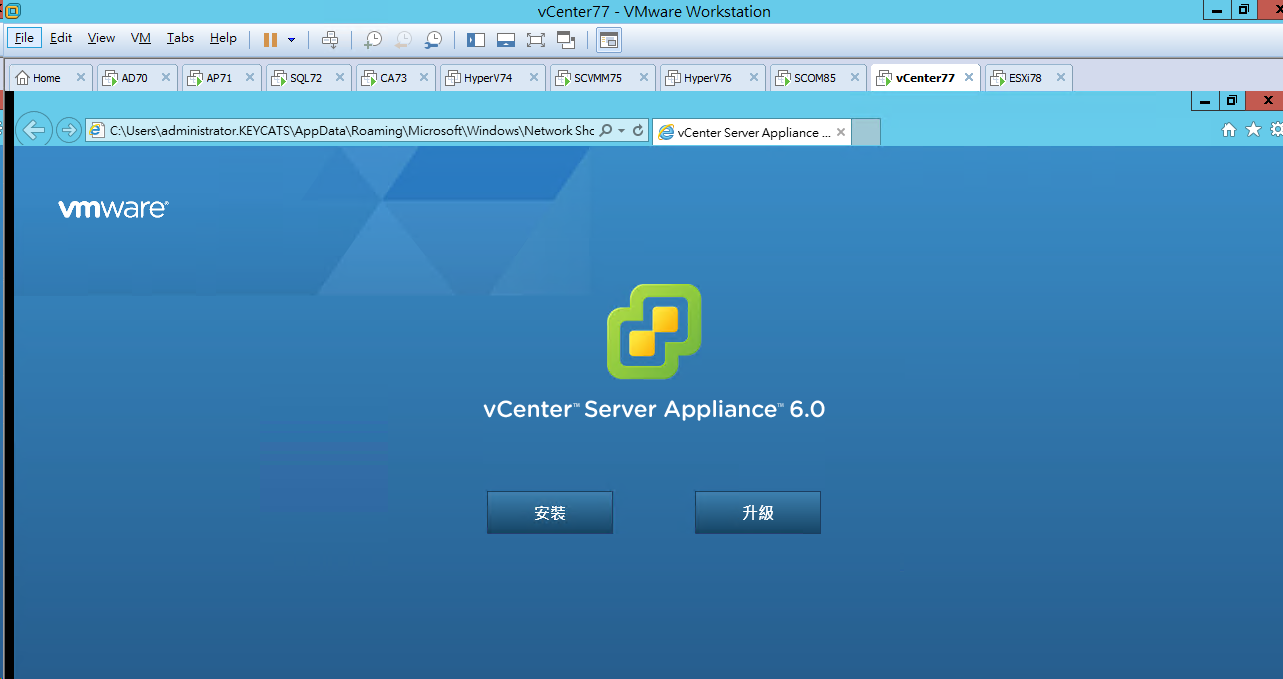
Task: Close the ESXi78 tab
Action: pos(1060,77)
